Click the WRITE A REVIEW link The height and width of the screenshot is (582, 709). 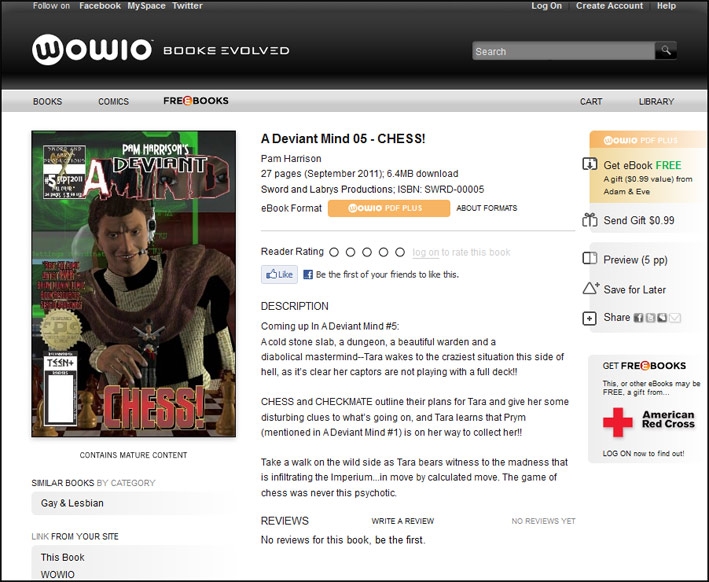point(402,521)
